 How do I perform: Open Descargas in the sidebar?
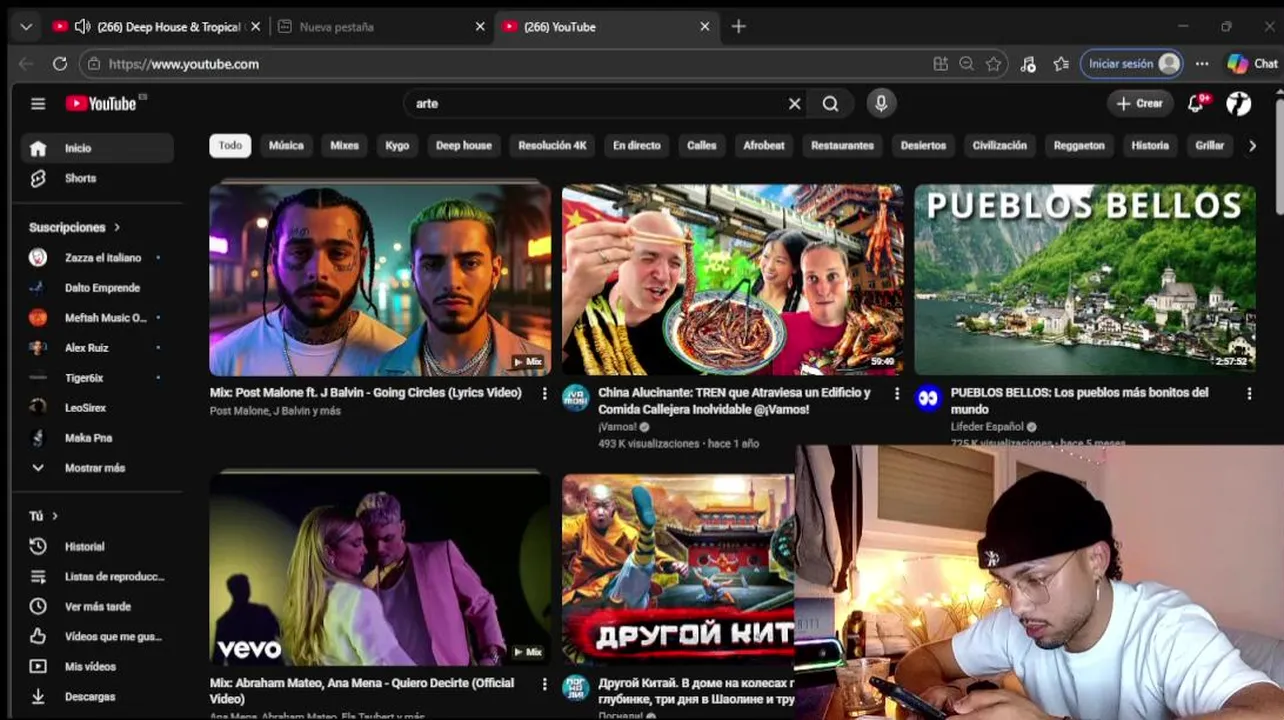tap(97, 697)
